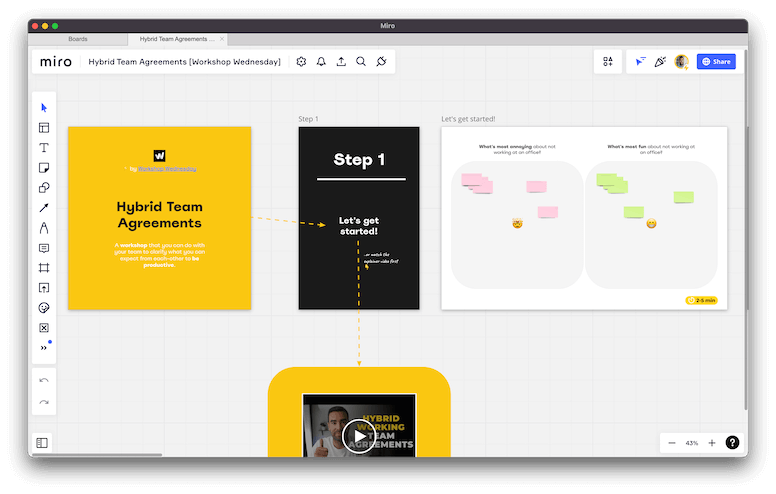Select the Text tool in toolbar
776x494 pixels.
click(x=44, y=147)
